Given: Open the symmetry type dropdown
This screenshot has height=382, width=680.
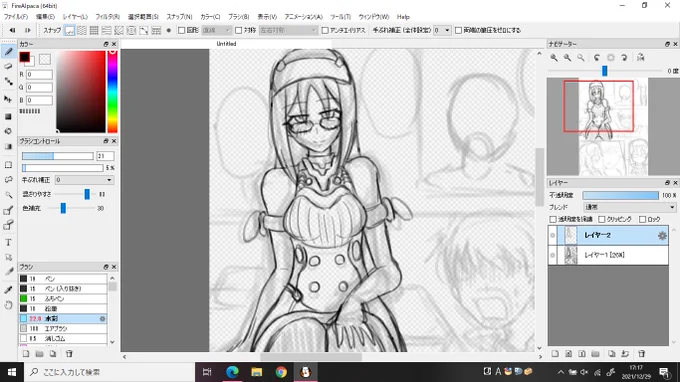Looking at the screenshot, I should click(288, 30).
